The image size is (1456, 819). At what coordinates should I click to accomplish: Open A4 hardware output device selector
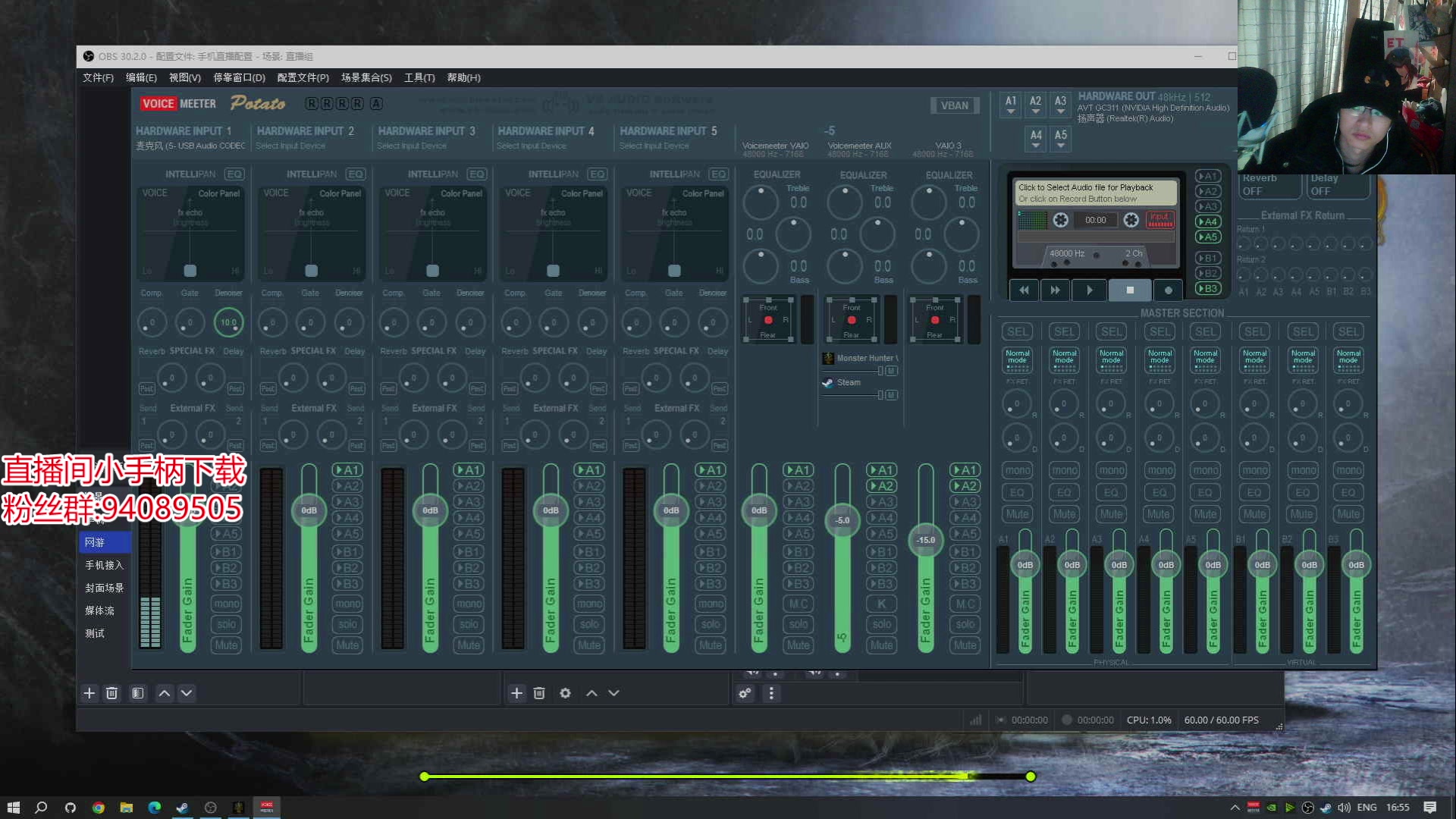tap(1036, 139)
